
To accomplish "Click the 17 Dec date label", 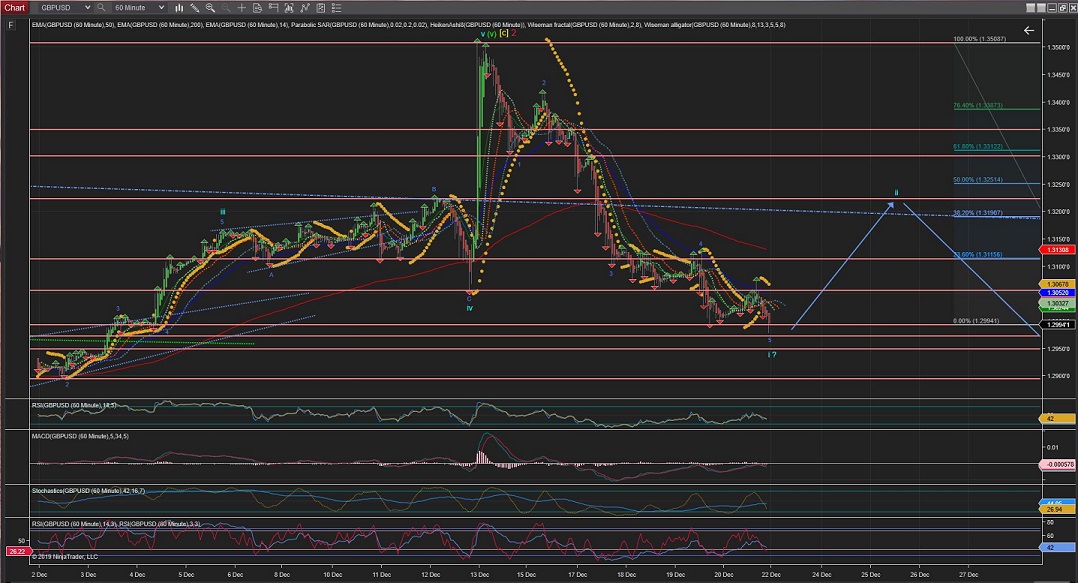I will point(578,575).
